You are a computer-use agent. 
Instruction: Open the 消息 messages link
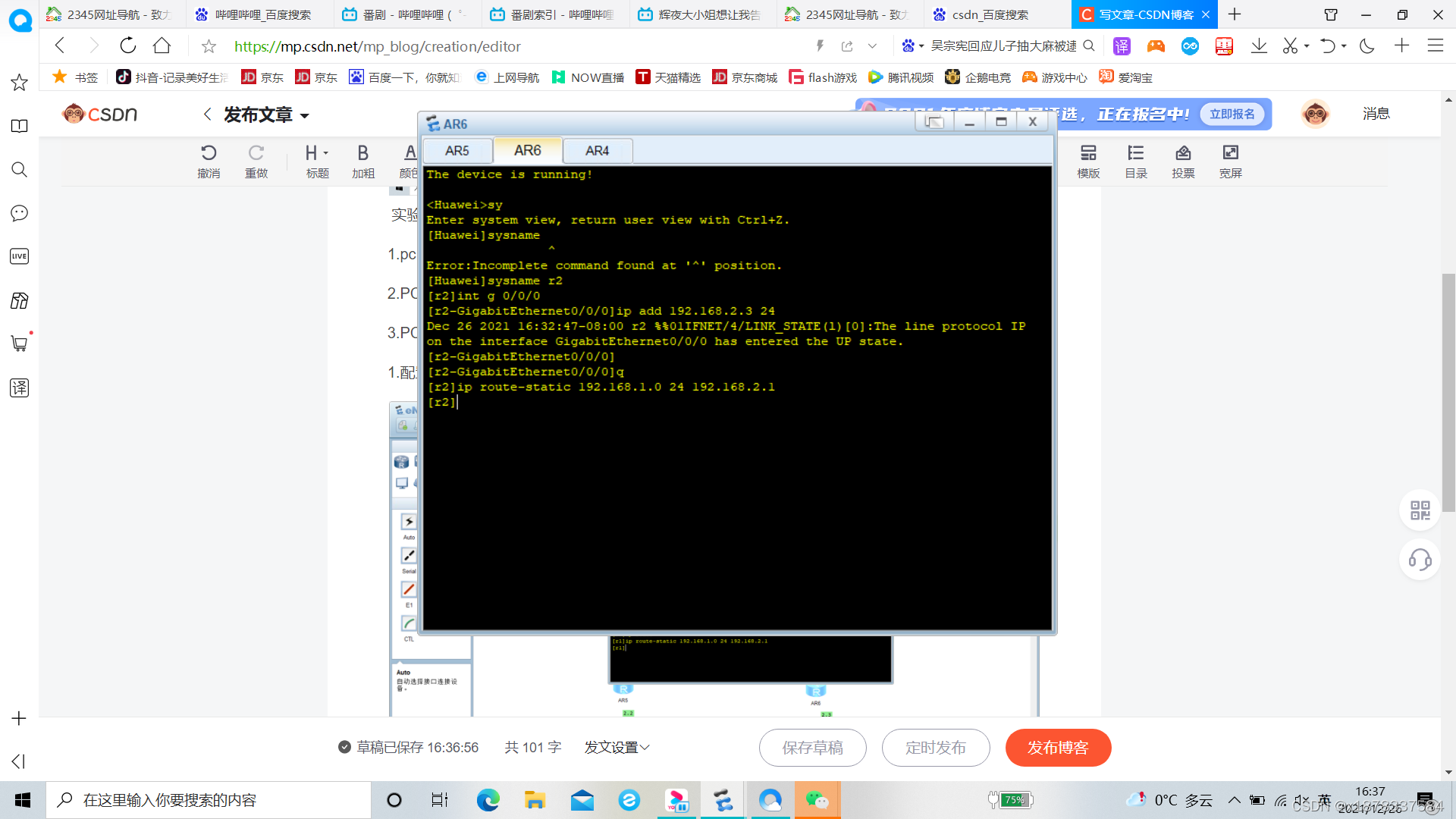[1376, 114]
